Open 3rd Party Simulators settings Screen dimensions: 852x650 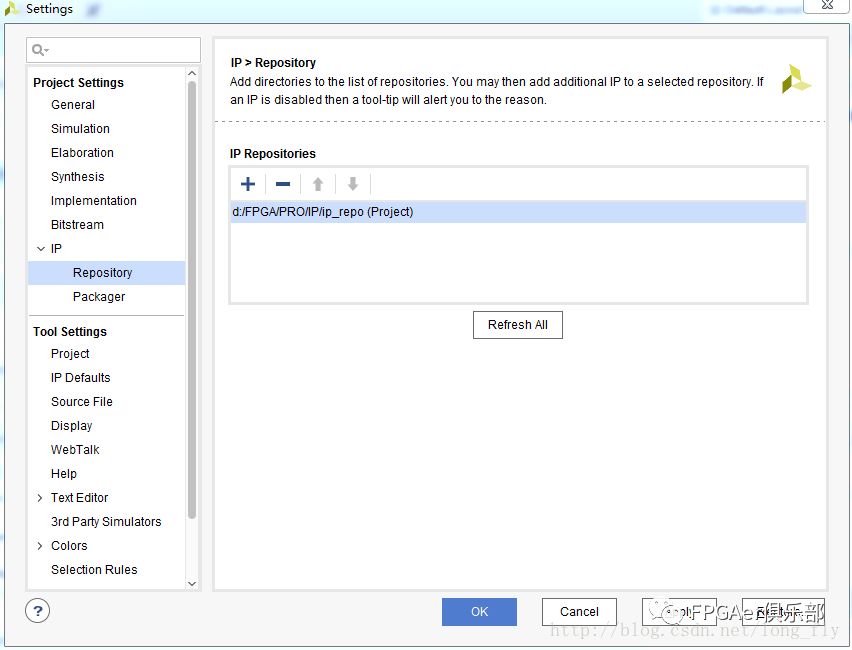coord(106,522)
